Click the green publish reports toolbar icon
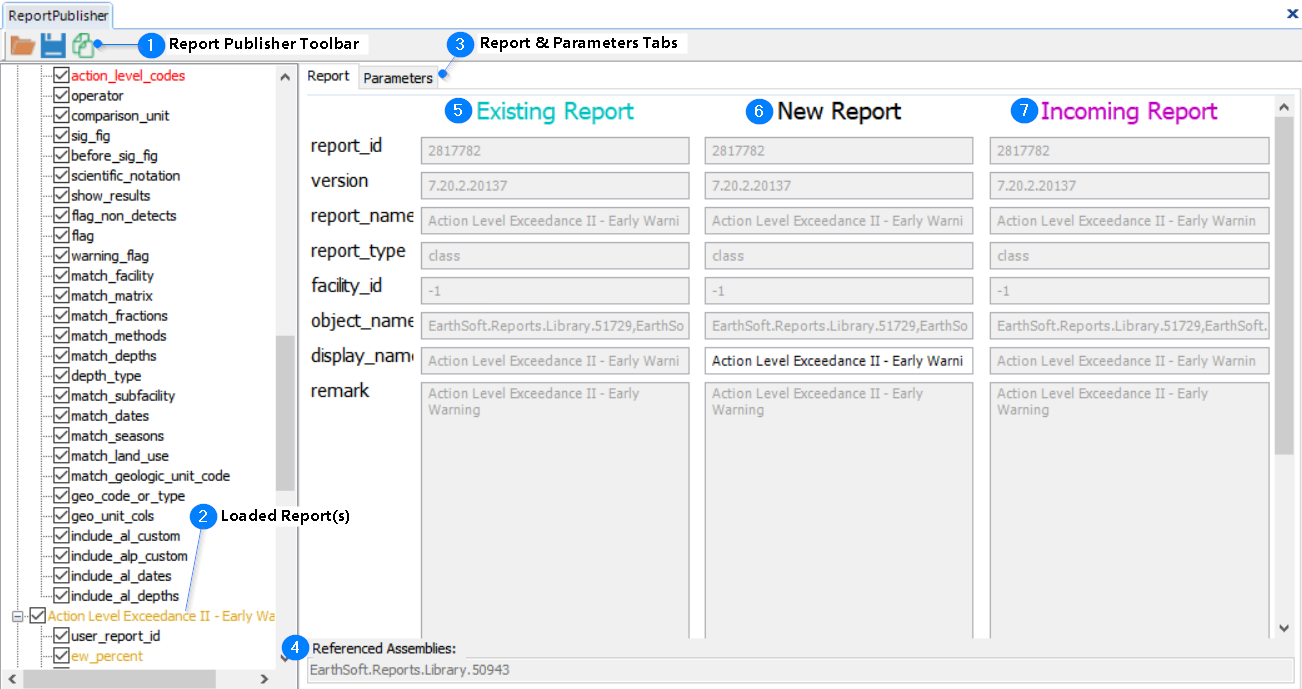The image size is (1302, 689). coord(84,44)
